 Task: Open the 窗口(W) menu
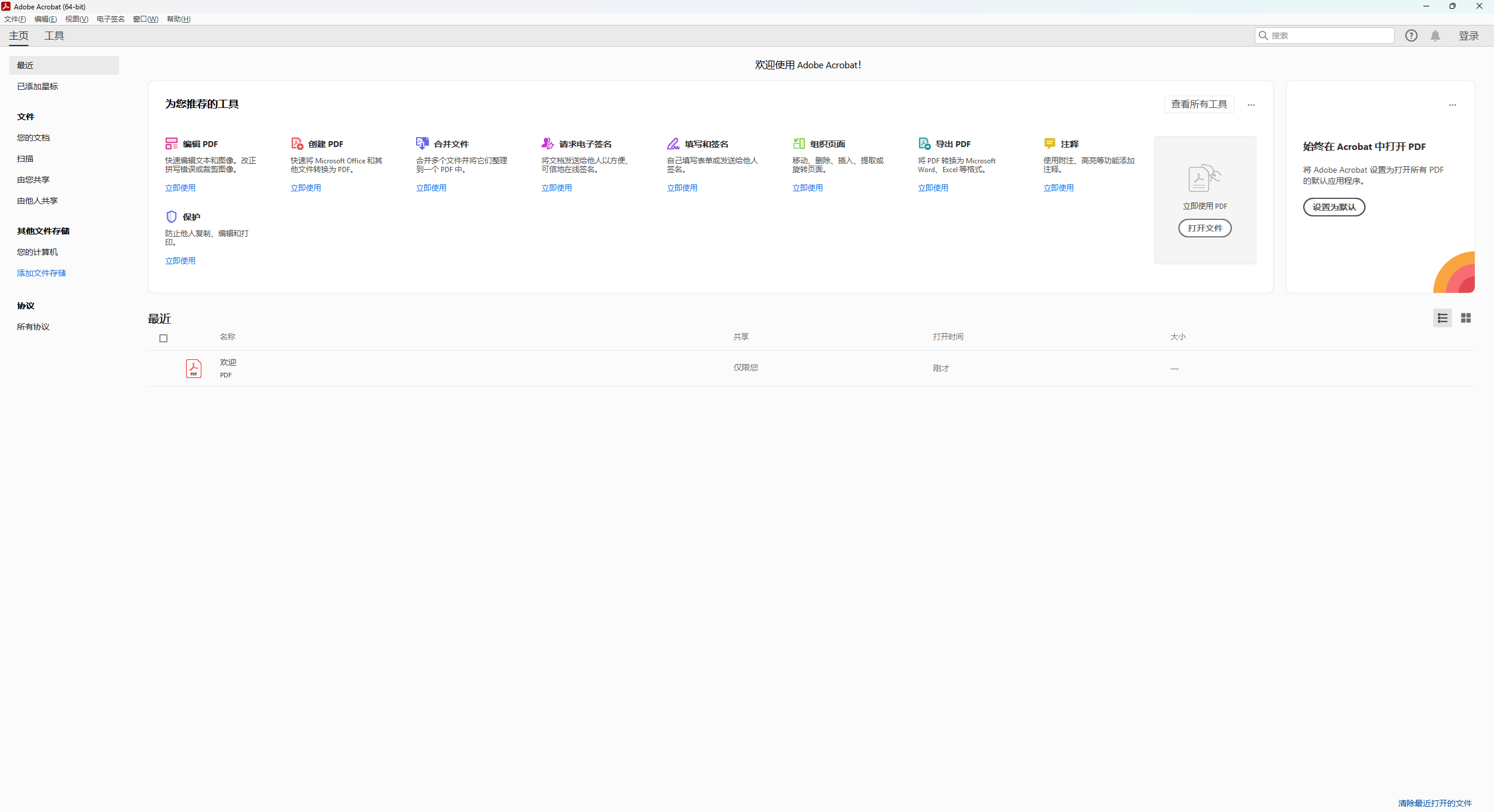pyautogui.click(x=146, y=19)
